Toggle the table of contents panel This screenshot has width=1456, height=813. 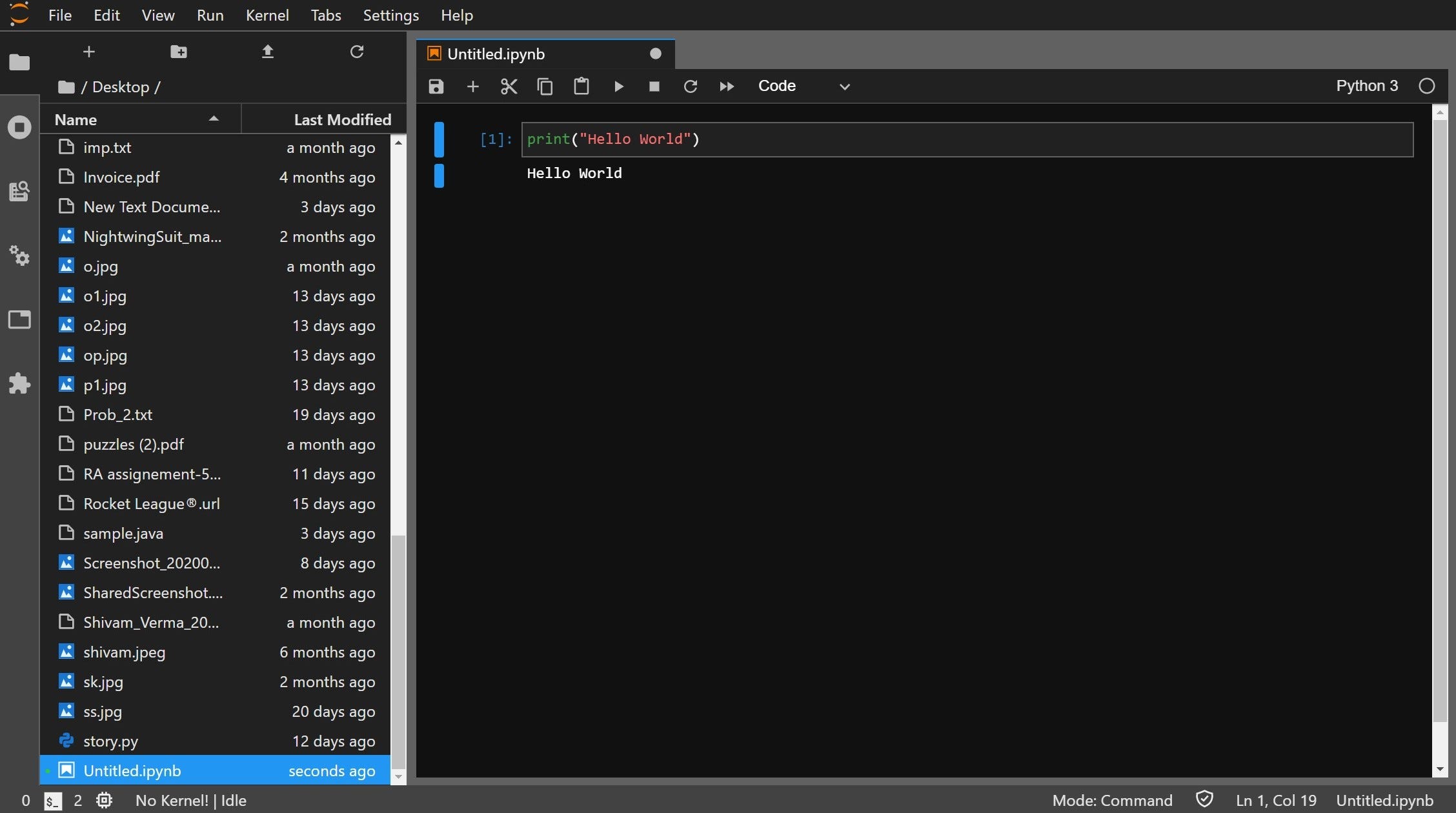(19, 191)
